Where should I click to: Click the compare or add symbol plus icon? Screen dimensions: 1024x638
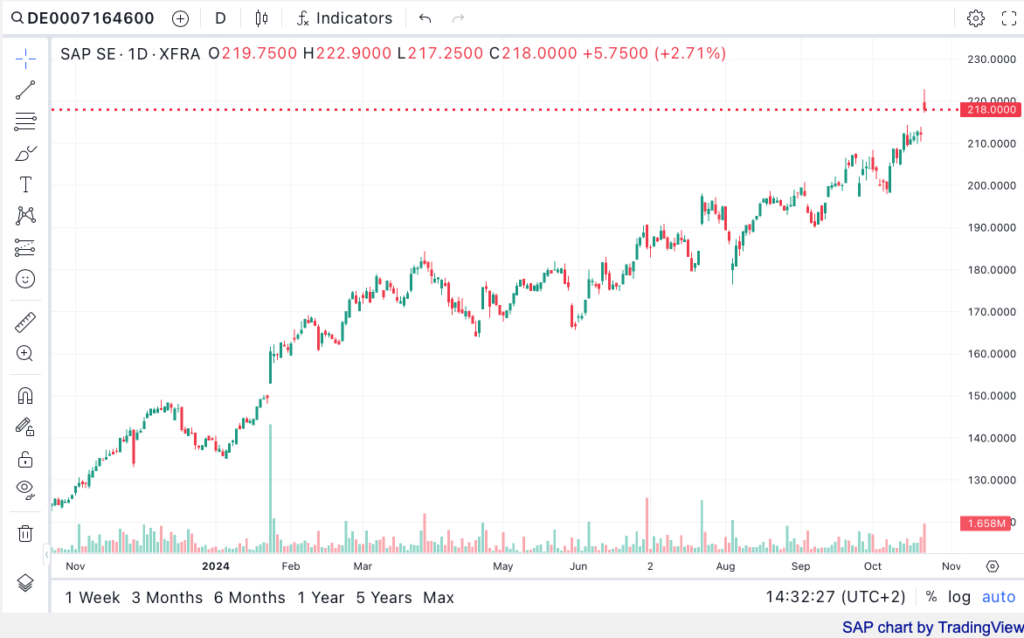(180, 18)
